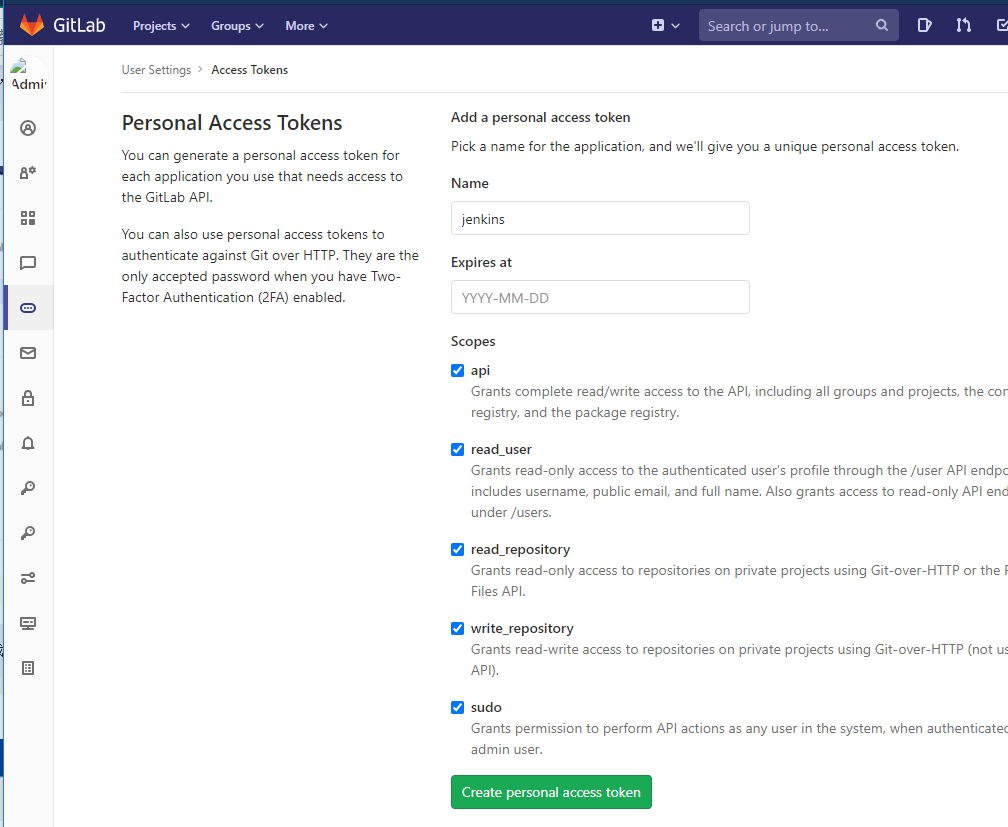Open Notifications bell icon in sidebar
This screenshot has width=1008, height=827.
coord(28,443)
